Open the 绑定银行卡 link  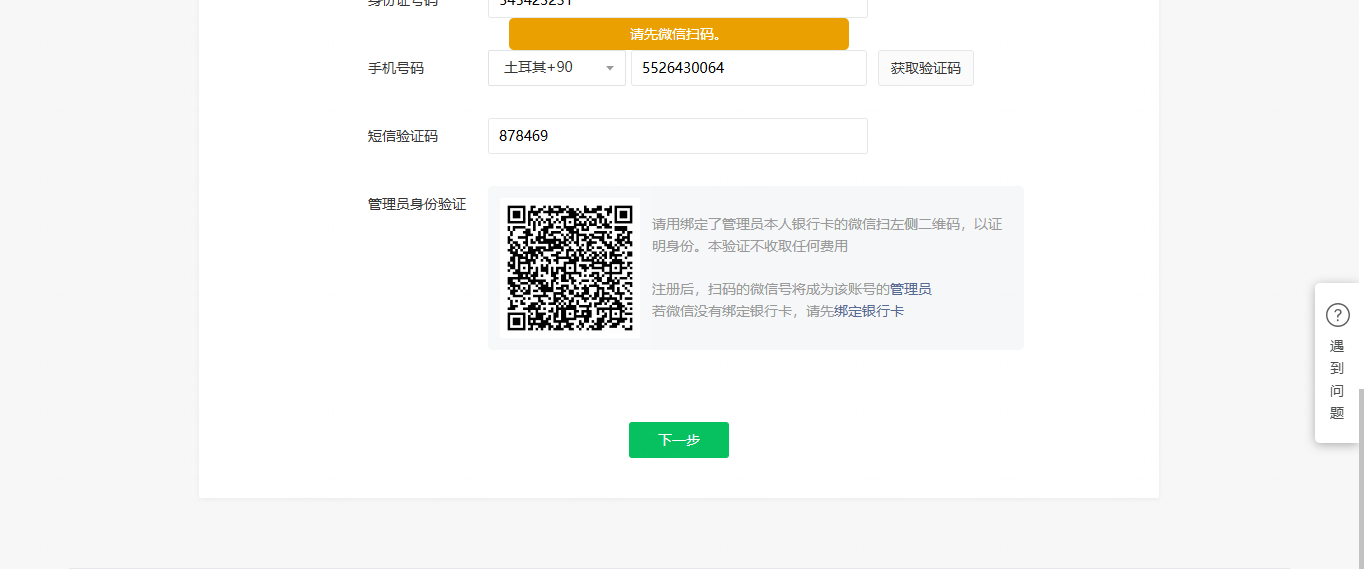(x=869, y=311)
